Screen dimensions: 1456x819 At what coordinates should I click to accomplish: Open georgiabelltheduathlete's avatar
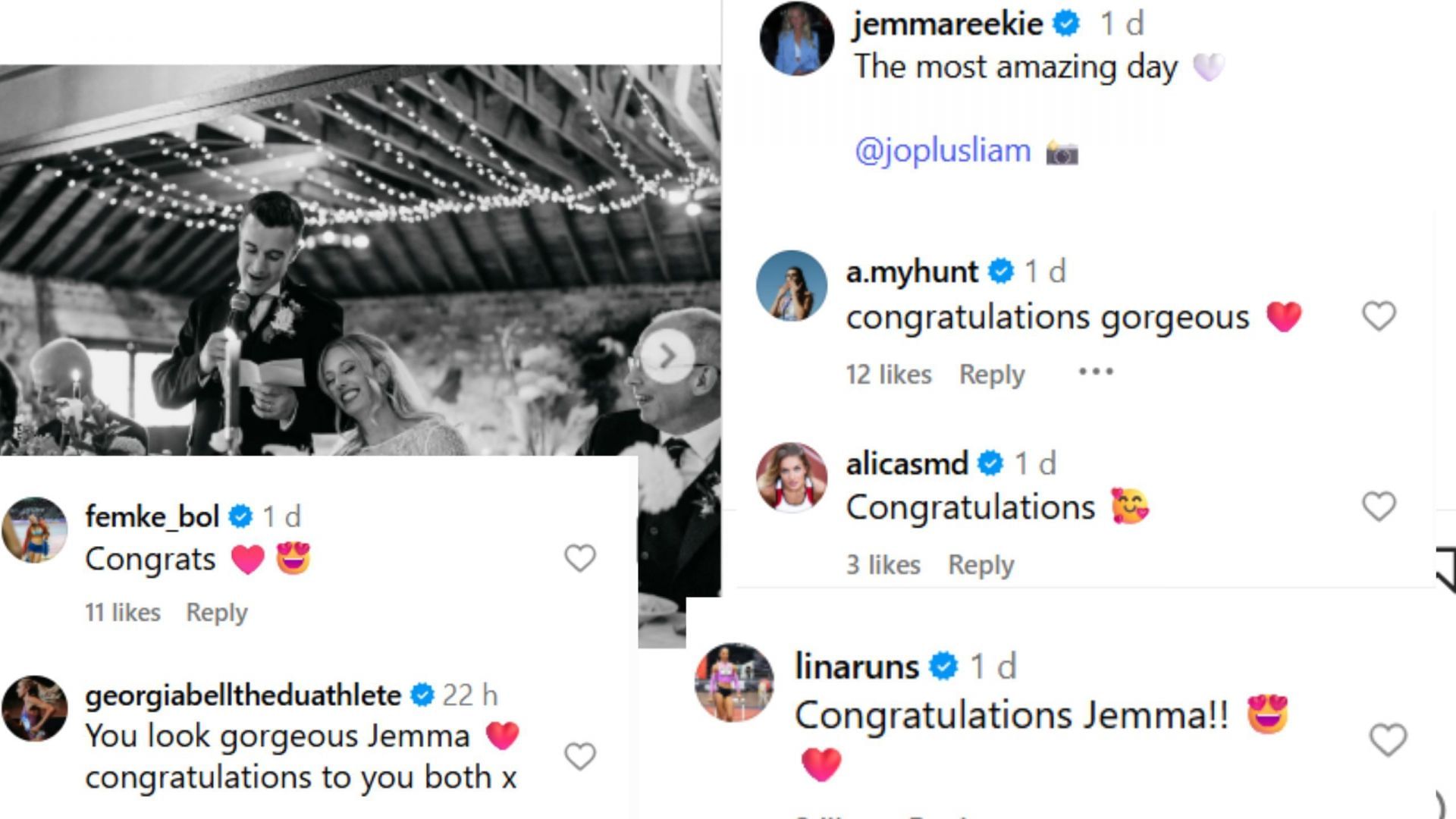pos(34,708)
